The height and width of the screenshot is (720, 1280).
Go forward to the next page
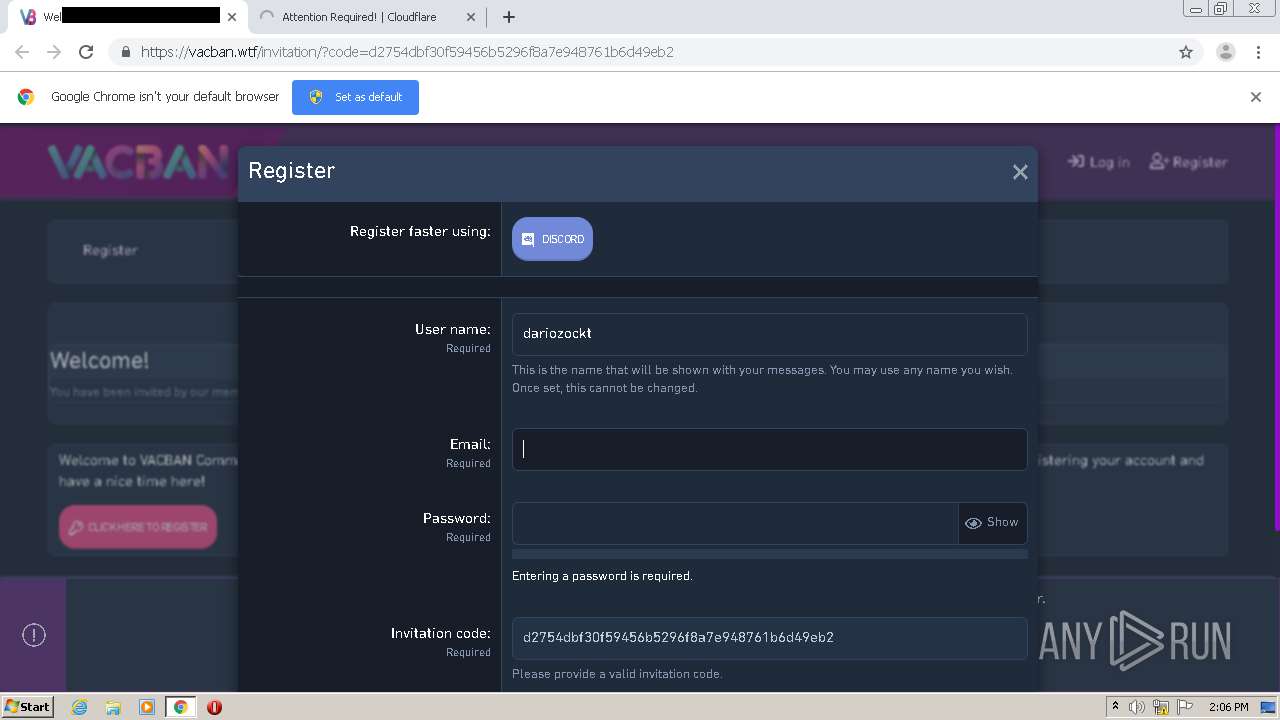click(54, 52)
